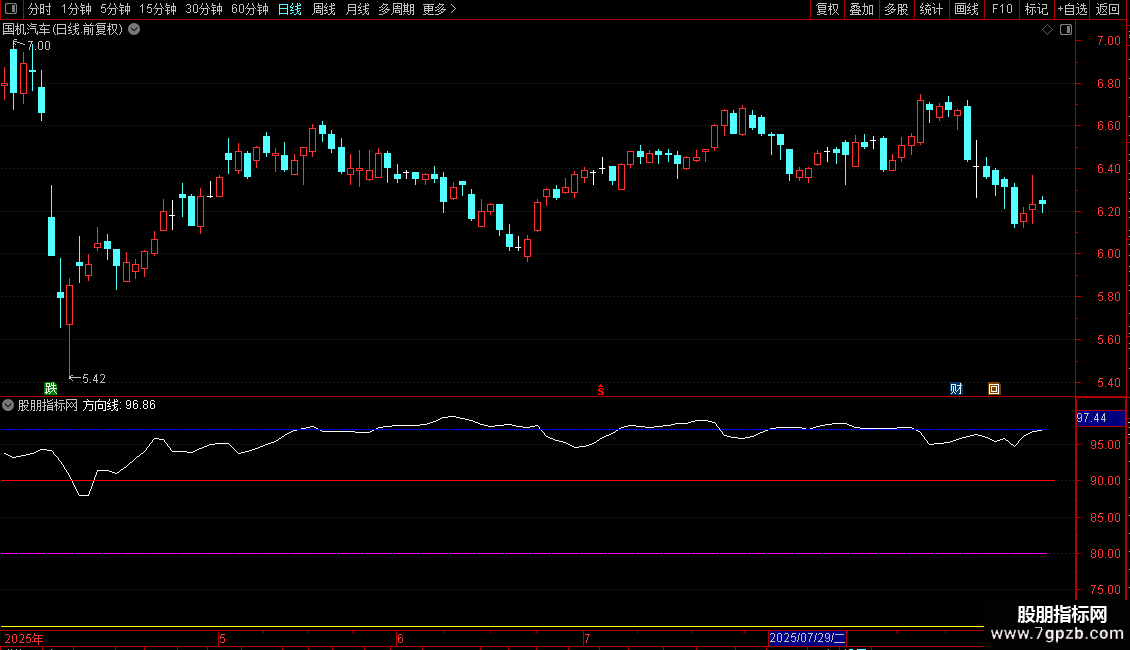The height and width of the screenshot is (650, 1130).
Task: Toggle the split panel icon above the price axis
Action: 1066,30
